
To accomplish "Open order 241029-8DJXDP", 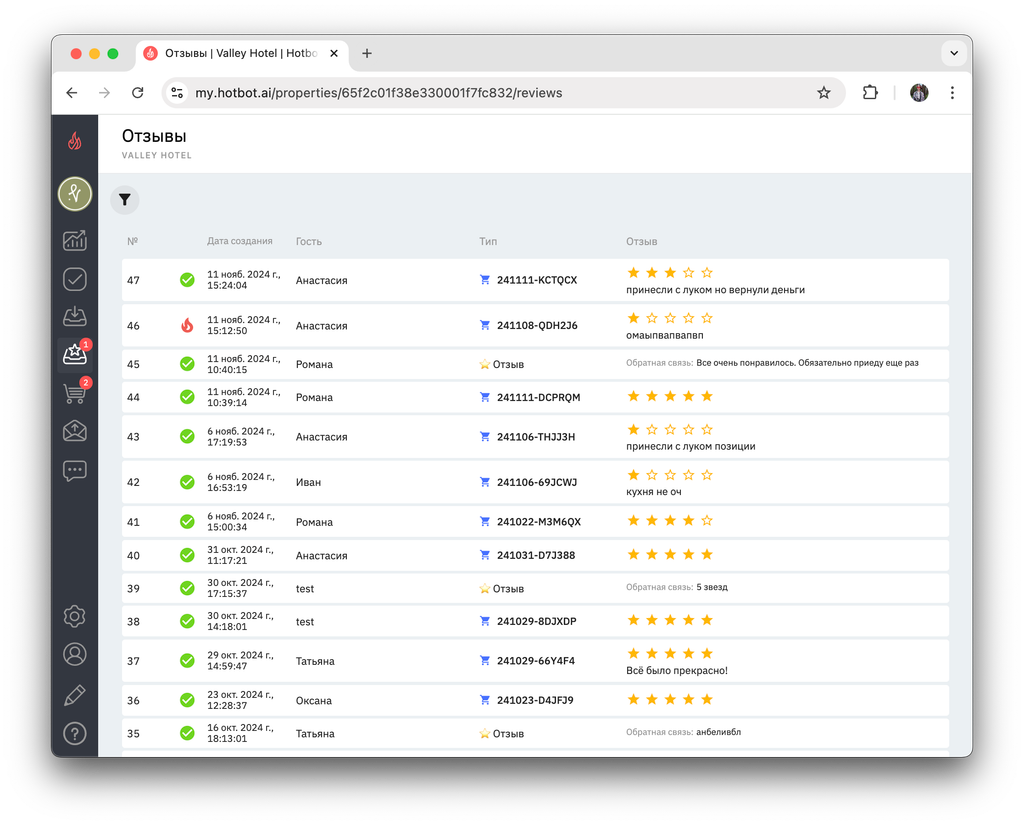I will point(536,621).
